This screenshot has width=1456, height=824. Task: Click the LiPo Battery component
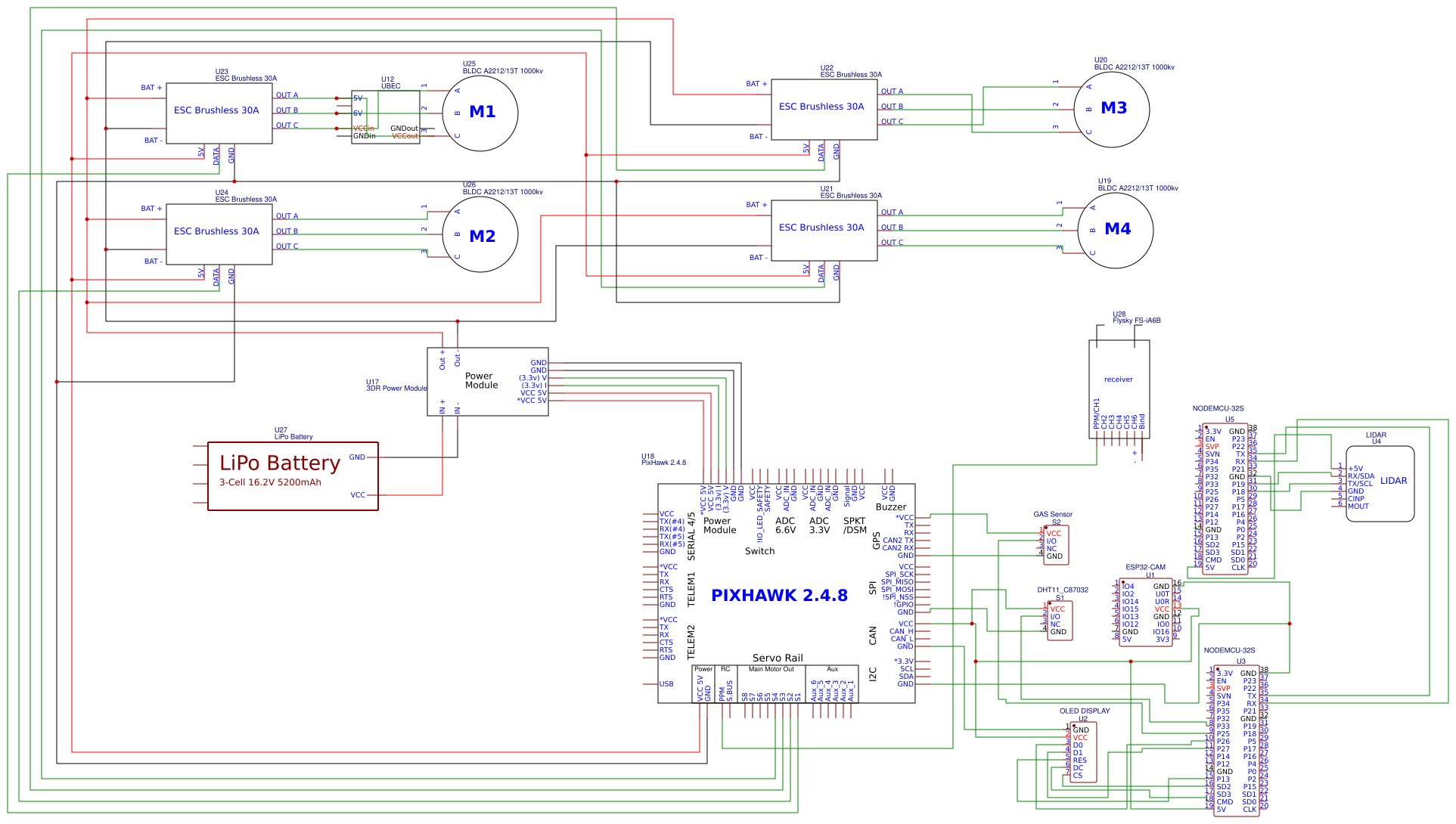point(293,476)
